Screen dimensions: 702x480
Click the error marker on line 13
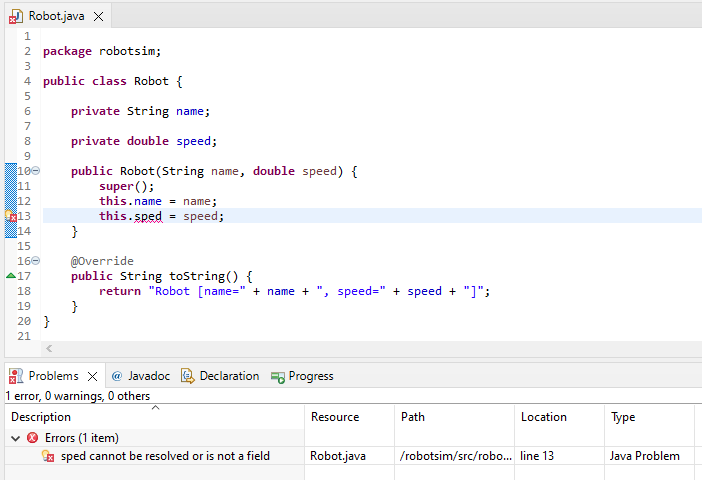click(x=11, y=216)
